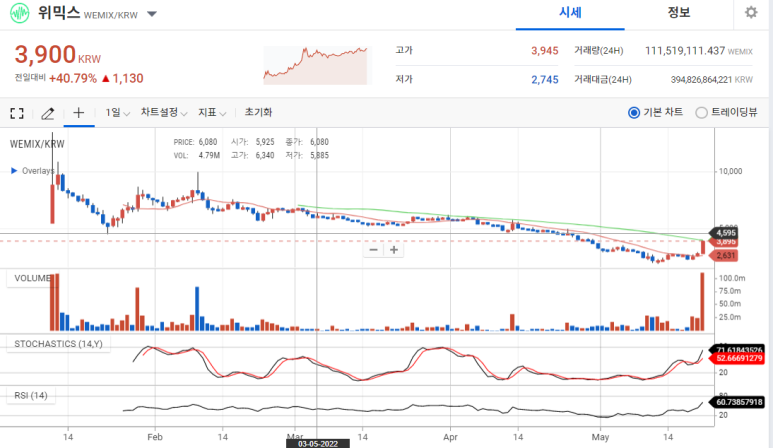Open the market pair dropdown arrow

pos(152,14)
